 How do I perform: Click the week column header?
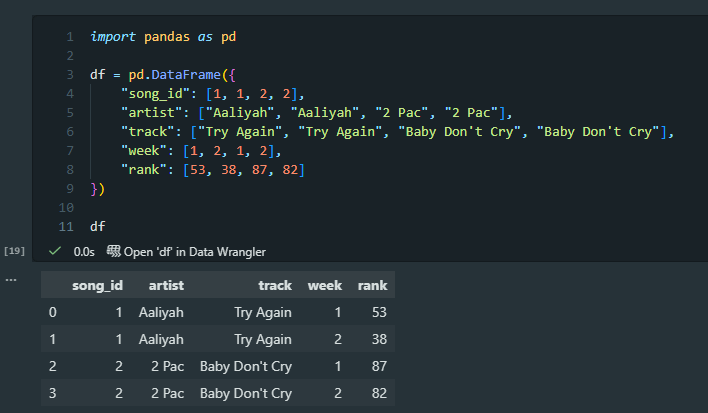point(324,286)
